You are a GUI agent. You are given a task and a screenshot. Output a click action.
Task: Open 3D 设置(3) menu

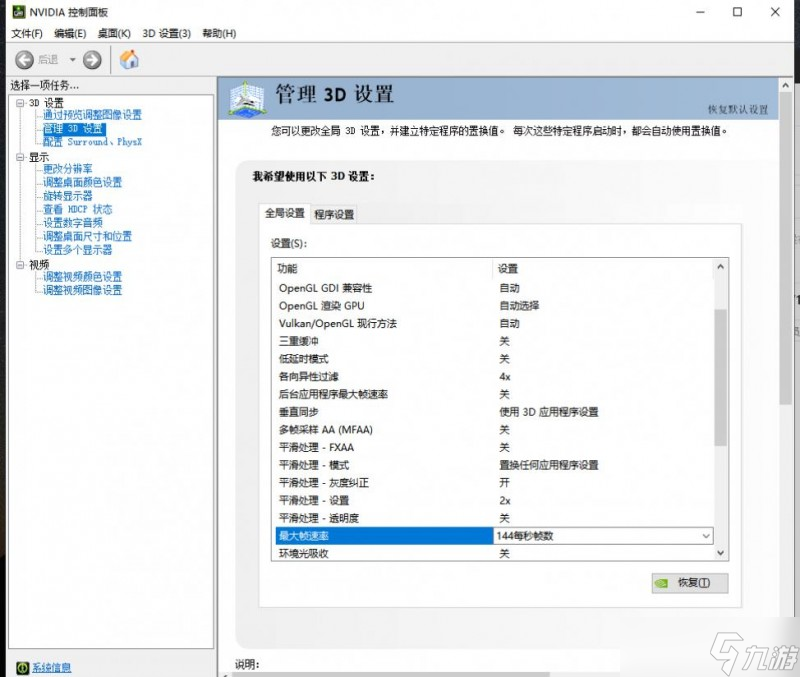pos(166,34)
